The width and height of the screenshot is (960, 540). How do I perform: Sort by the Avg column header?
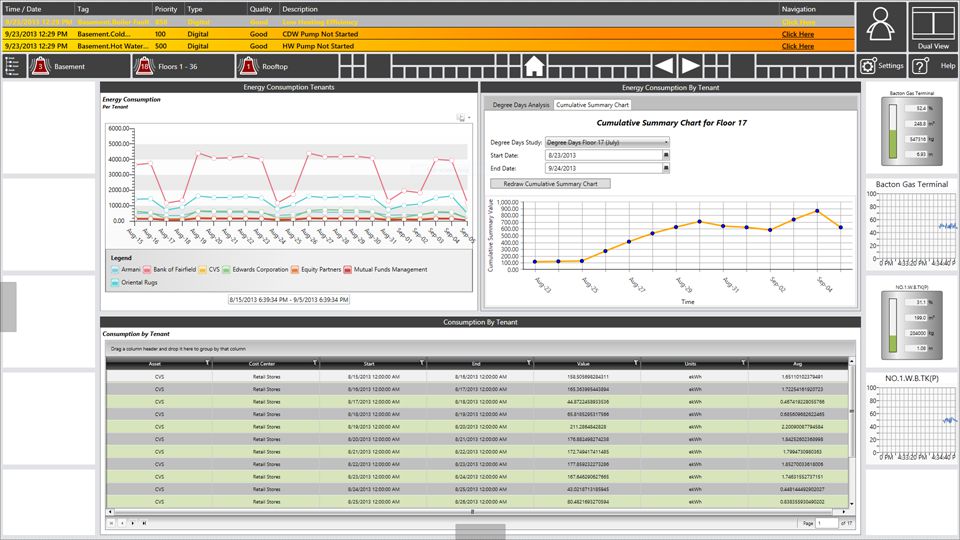click(797, 364)
